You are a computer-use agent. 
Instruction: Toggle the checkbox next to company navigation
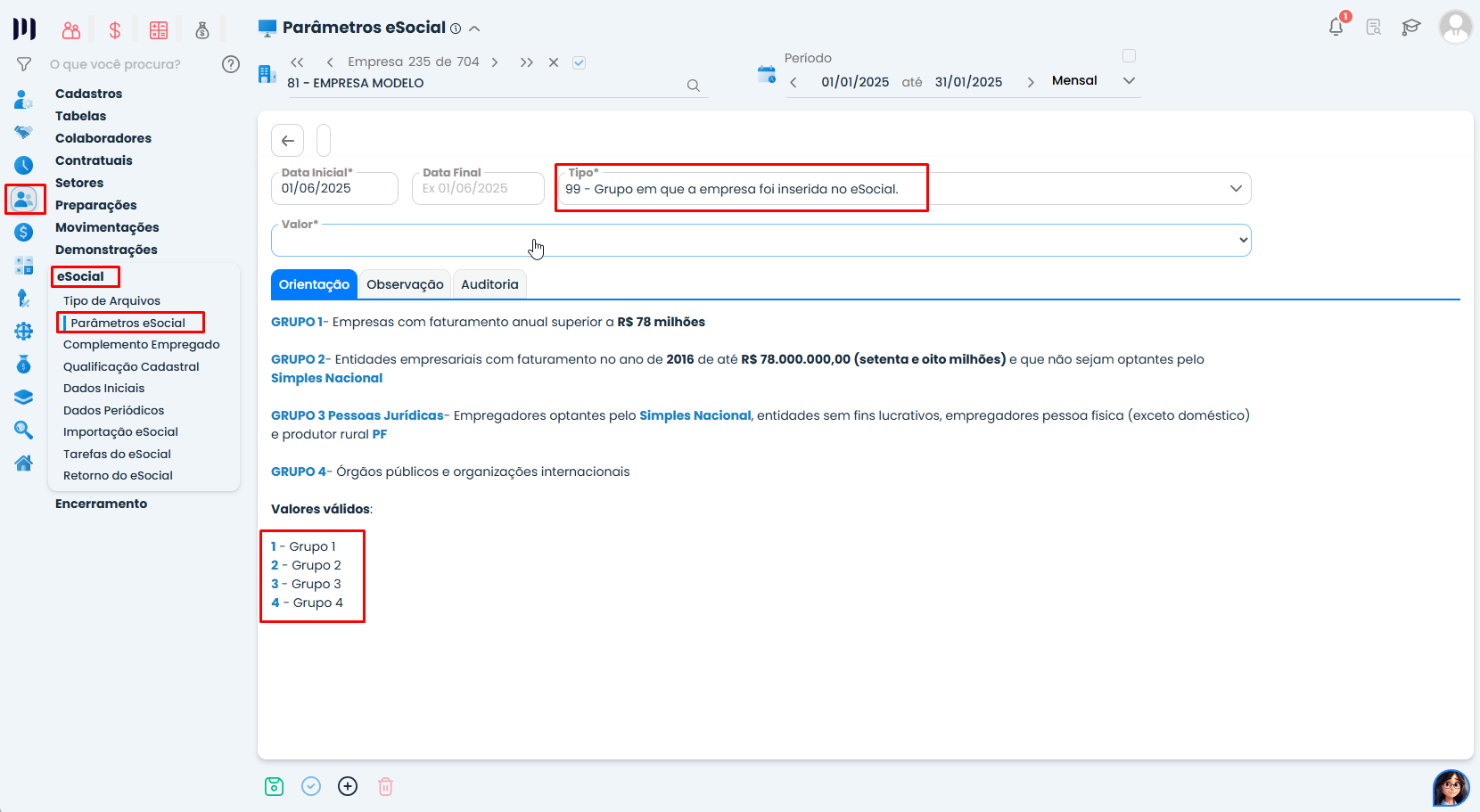pos(580,62)
